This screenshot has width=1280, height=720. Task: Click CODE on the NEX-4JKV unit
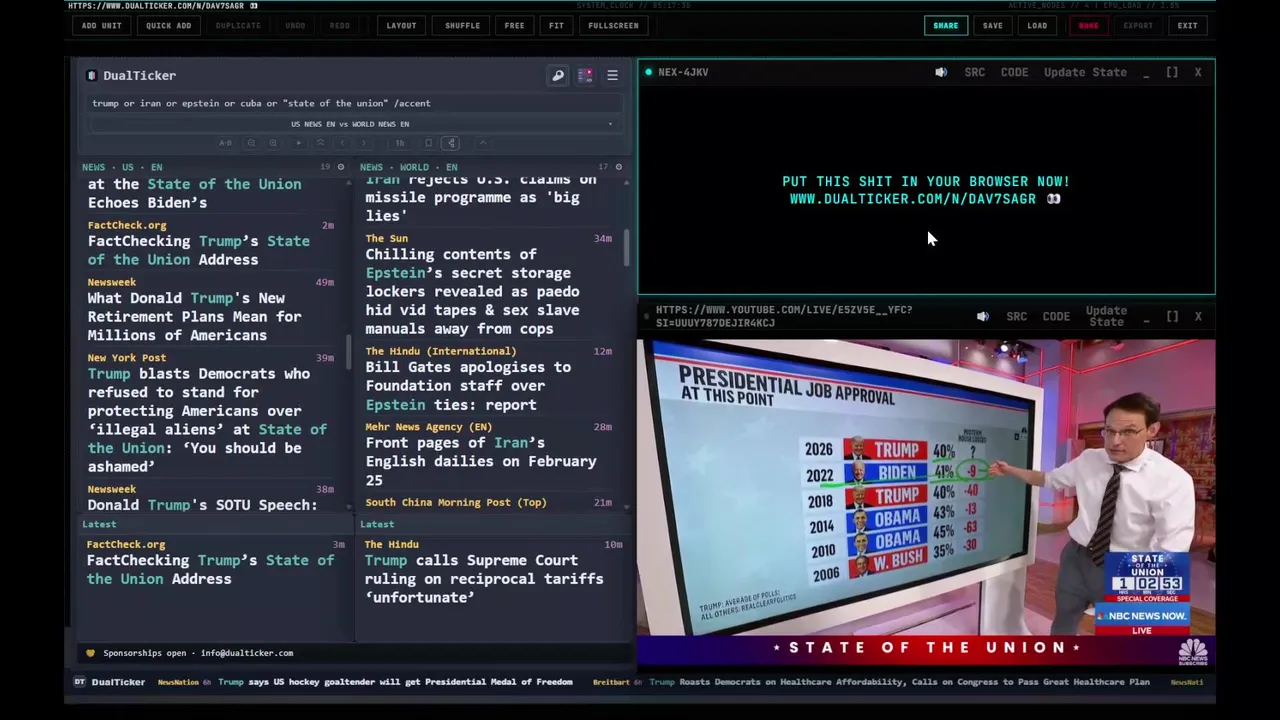click(1014, 72)
